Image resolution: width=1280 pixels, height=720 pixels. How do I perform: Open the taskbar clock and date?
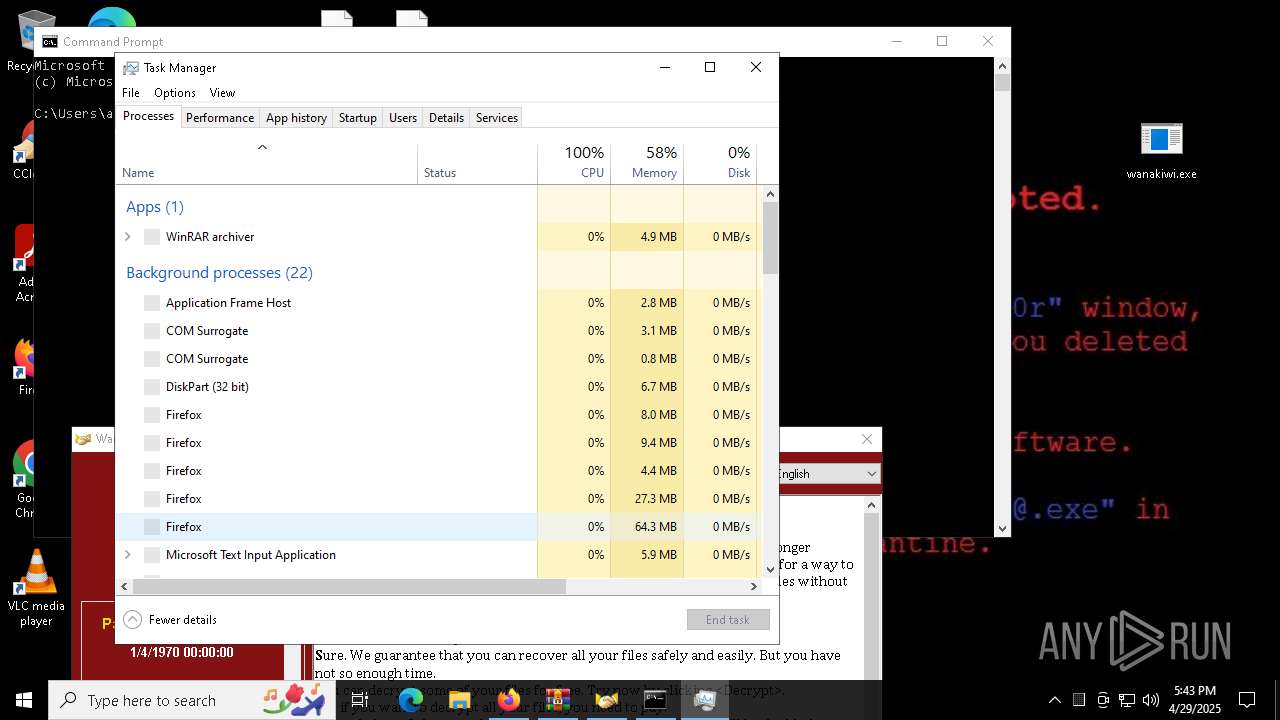[x=1196, y=700]
